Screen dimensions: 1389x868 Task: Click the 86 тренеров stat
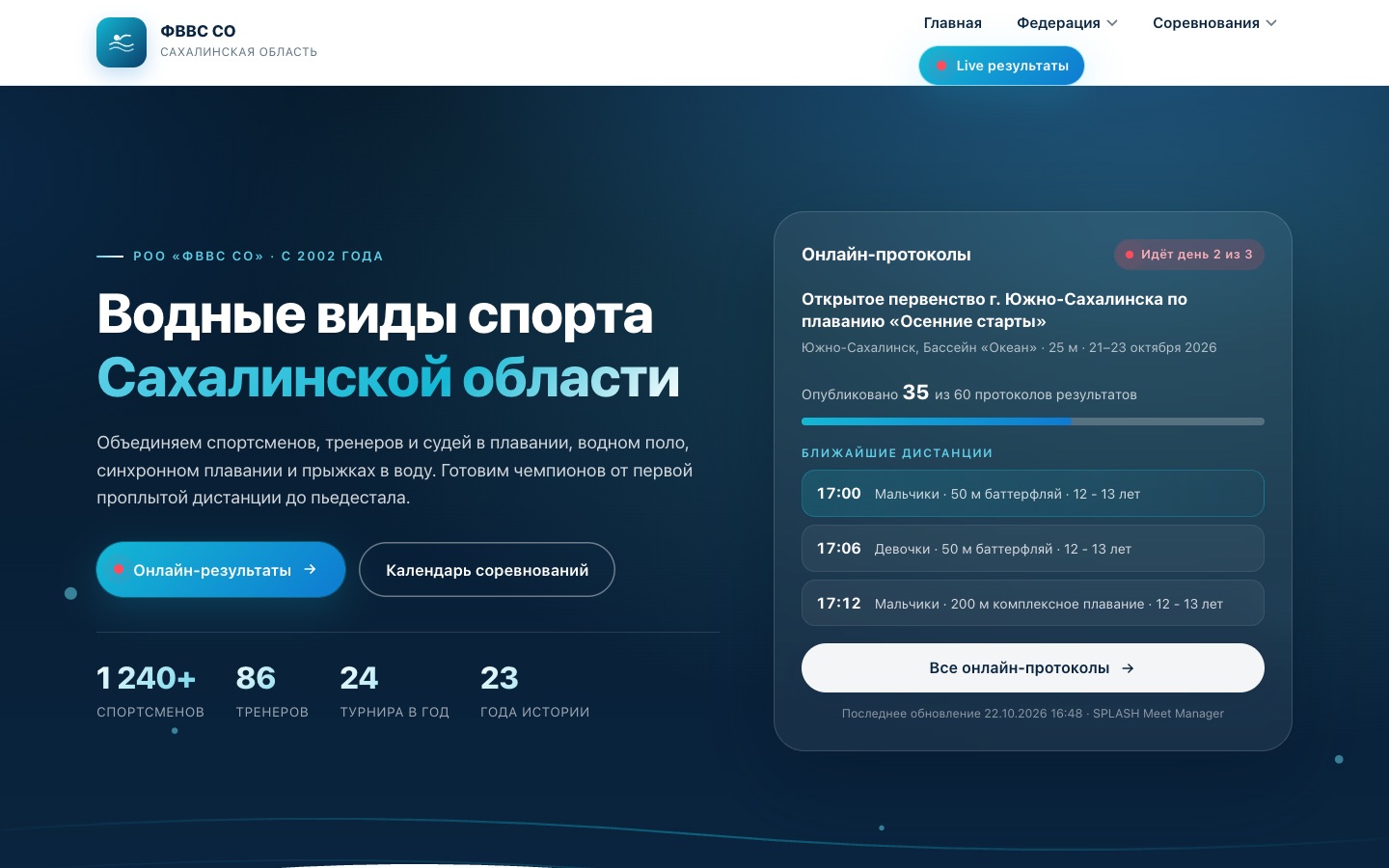(x=272, y=692)
